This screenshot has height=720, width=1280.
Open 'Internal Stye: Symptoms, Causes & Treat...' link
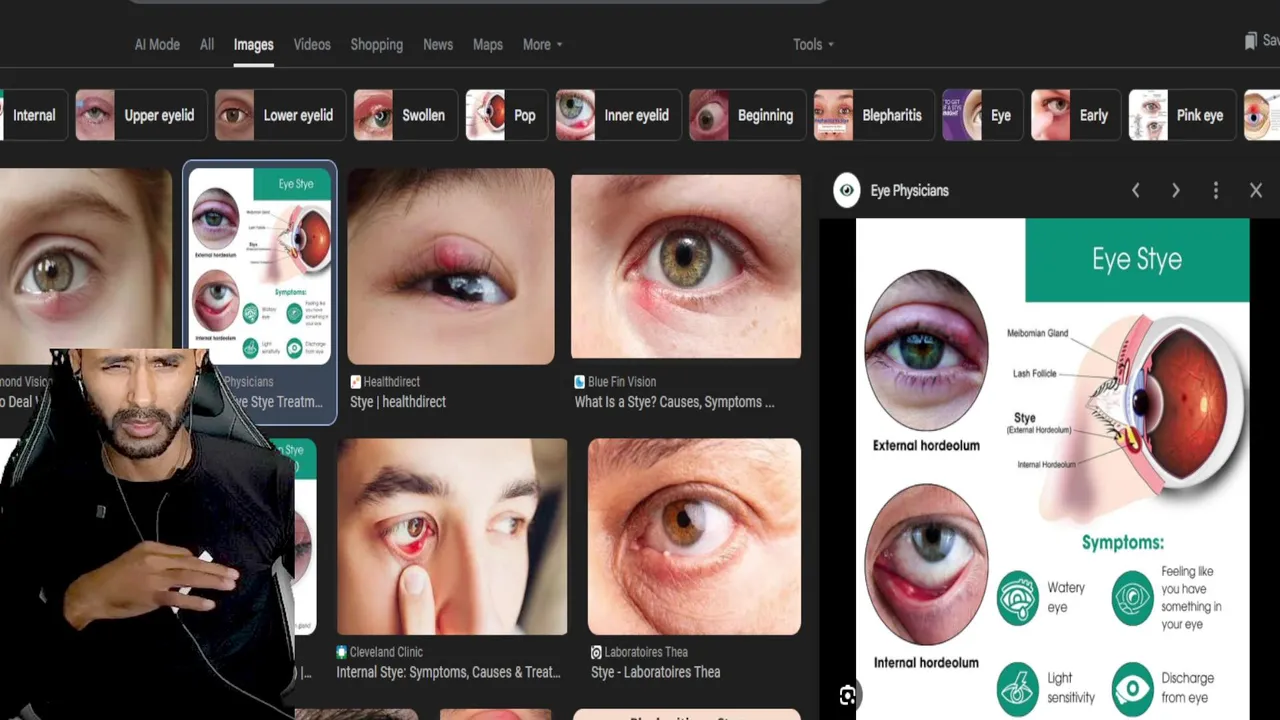click(448, 672)
